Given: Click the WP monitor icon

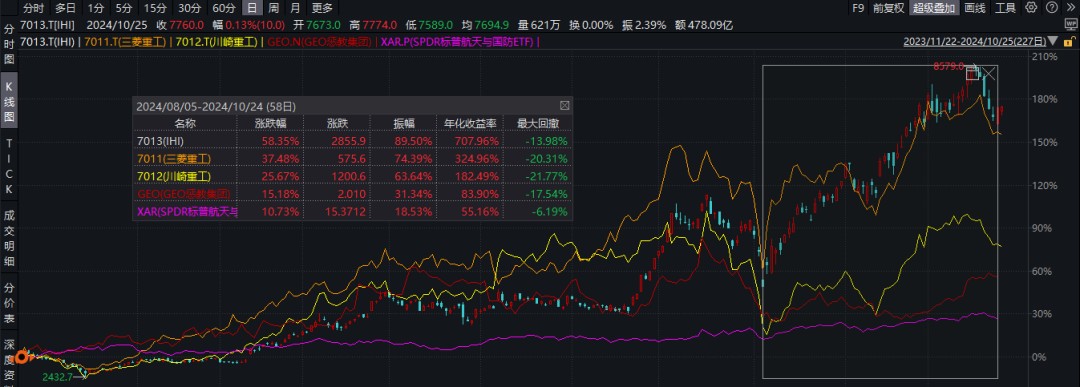Looking at the screenshot, I should (x=1070, y=25).
